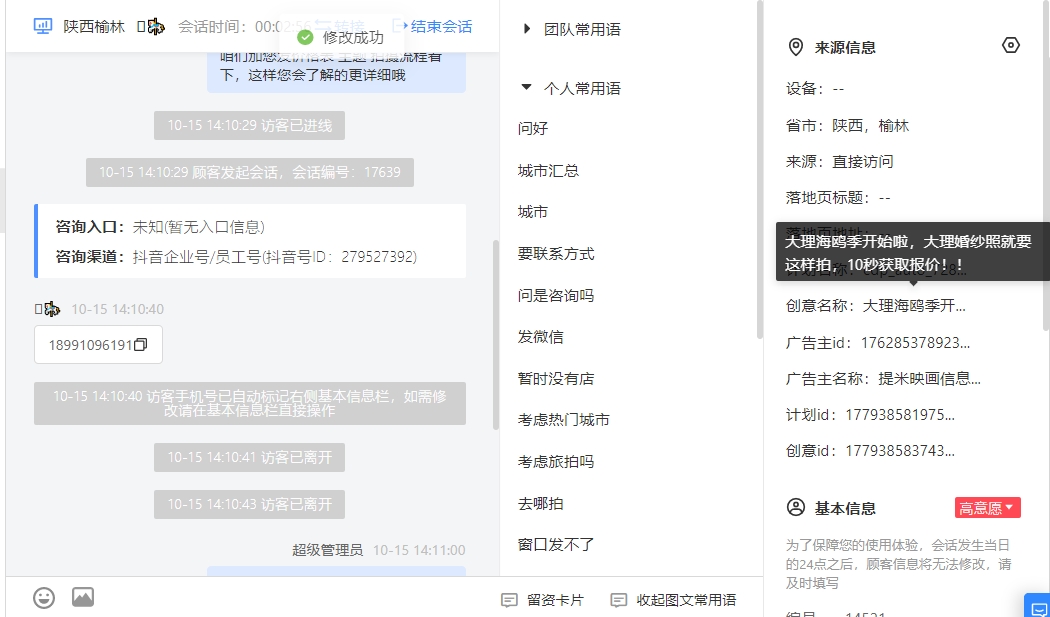This screenshot has height=617, width=1050.
Task: Collapse the 个人常用语 section
Action: click(x=526, y=87)
